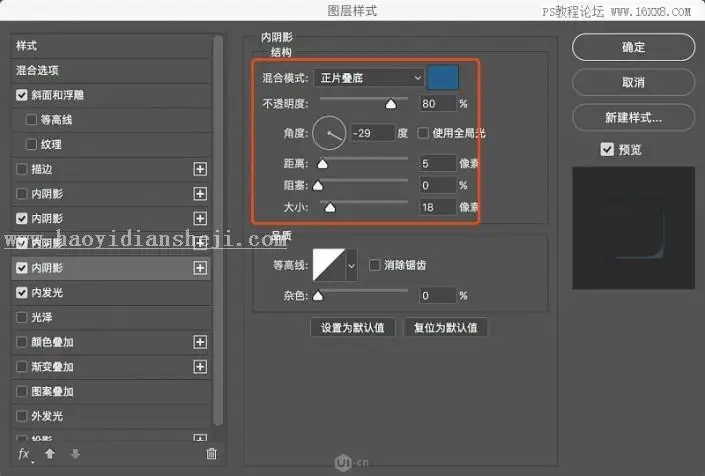Viewport: 705px width, 476px height.
Task: Select the 光泽 style row
Action: 111,317
